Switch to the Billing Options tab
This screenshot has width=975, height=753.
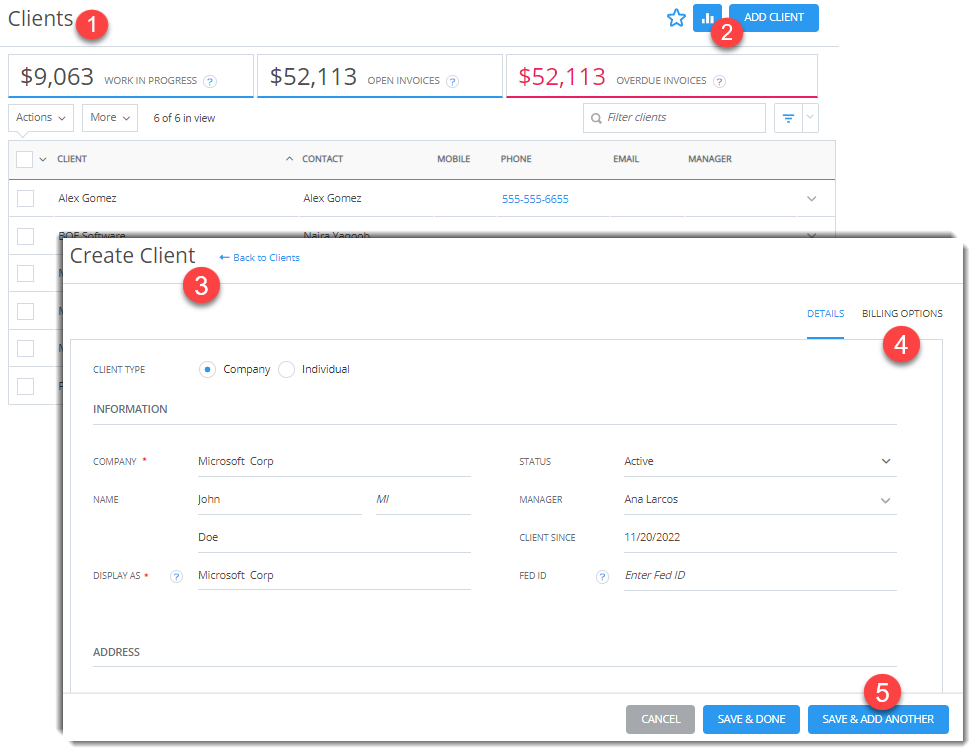tap(902, 313)
